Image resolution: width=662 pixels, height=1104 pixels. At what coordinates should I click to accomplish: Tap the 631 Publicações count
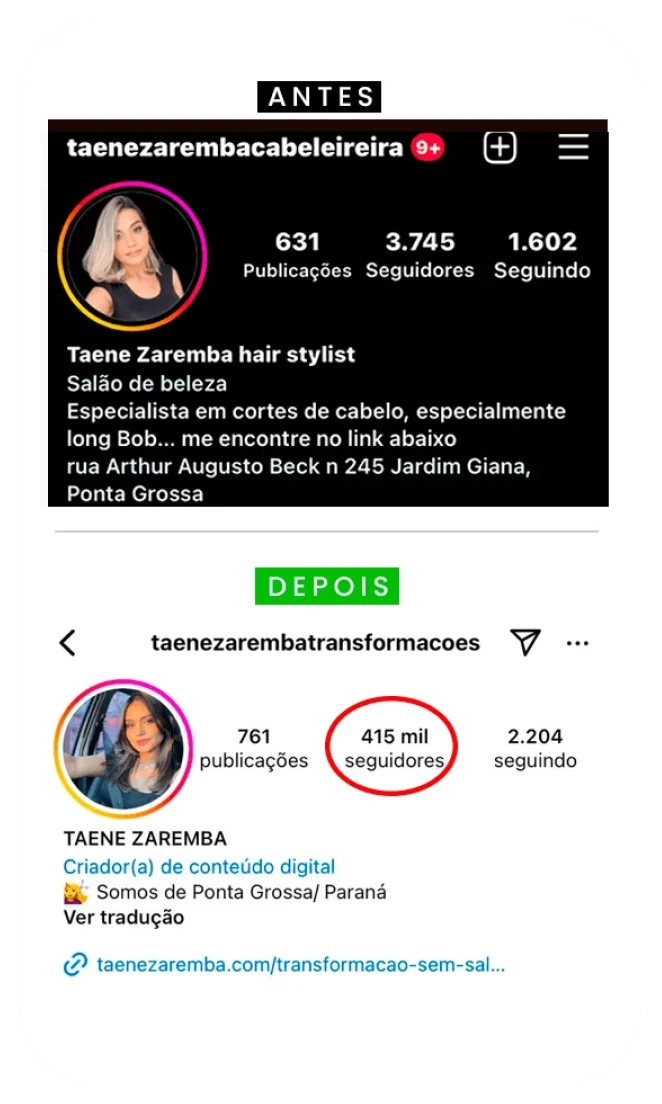pos(297,255)
